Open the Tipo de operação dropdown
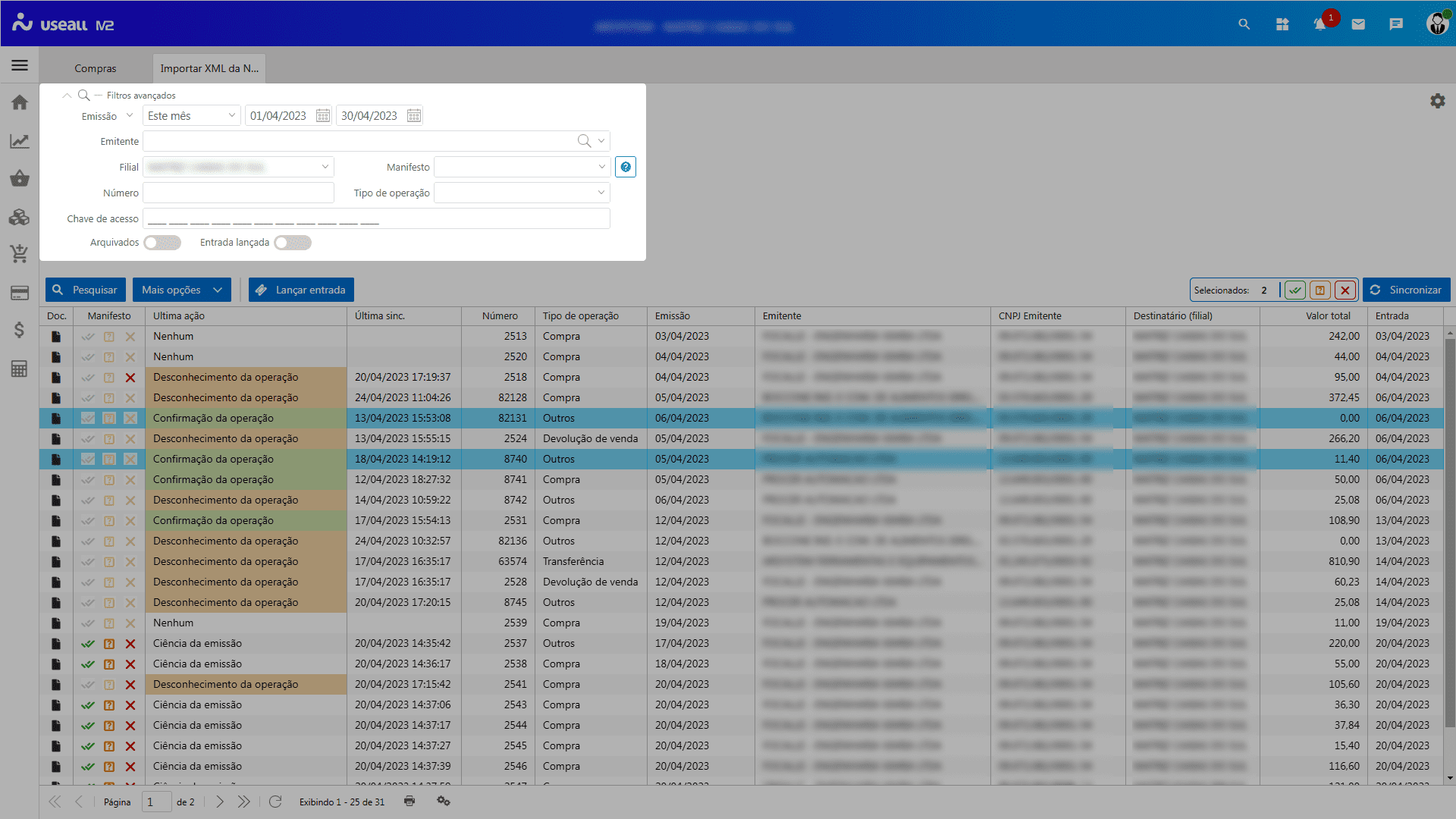Viewport: 1456px width, 819px height. [522, 193]
